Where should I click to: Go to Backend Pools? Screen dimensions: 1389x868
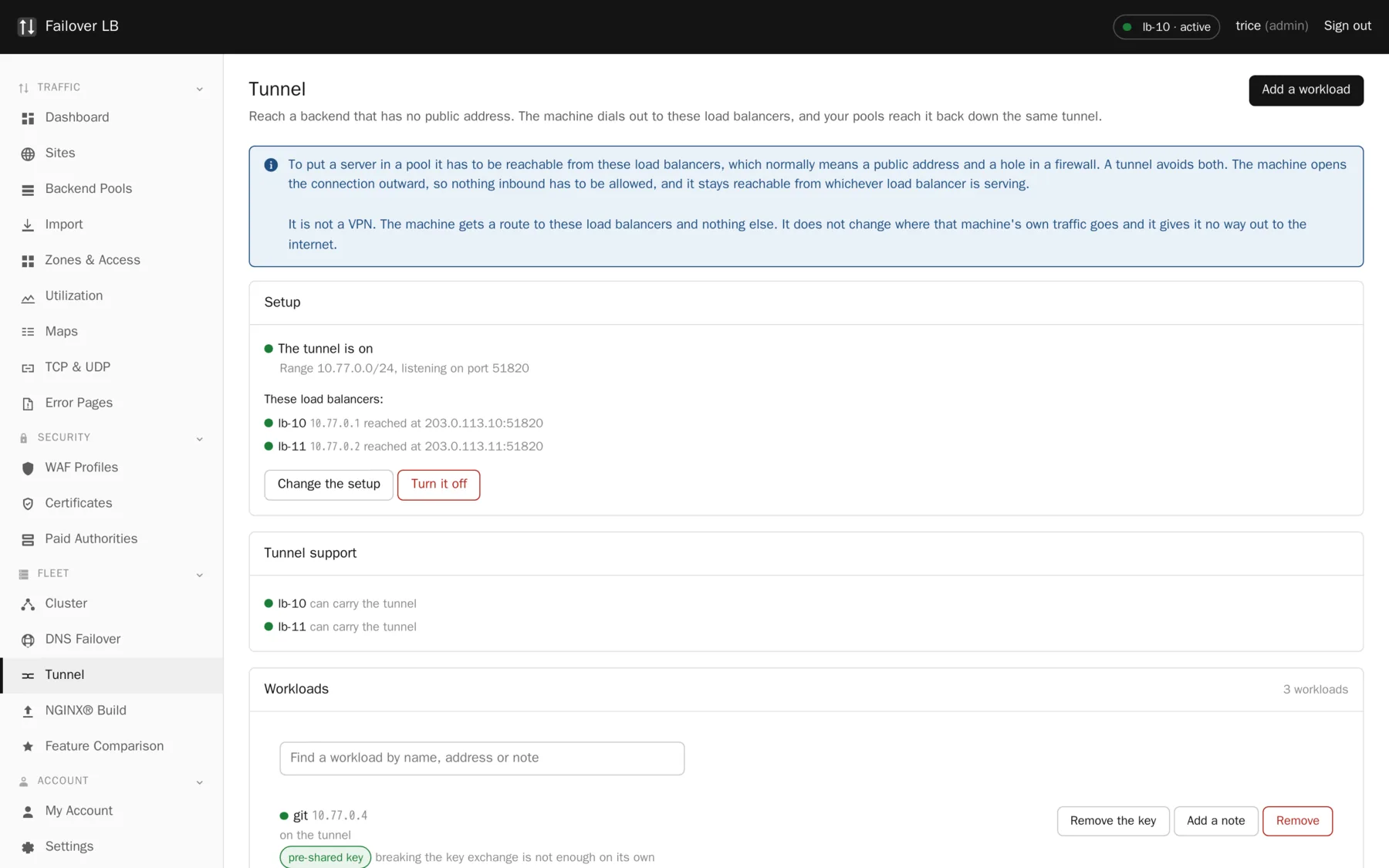[x=111, y=189]
